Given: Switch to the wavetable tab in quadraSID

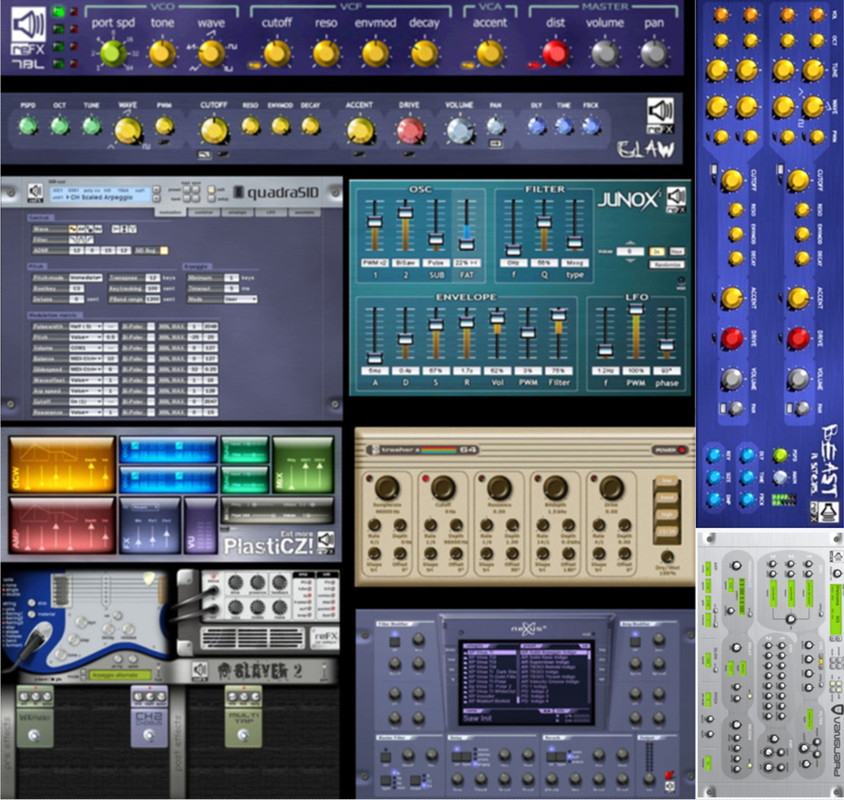Looking at the screenshot, I should pyautogui.click(x=304, y=213).
